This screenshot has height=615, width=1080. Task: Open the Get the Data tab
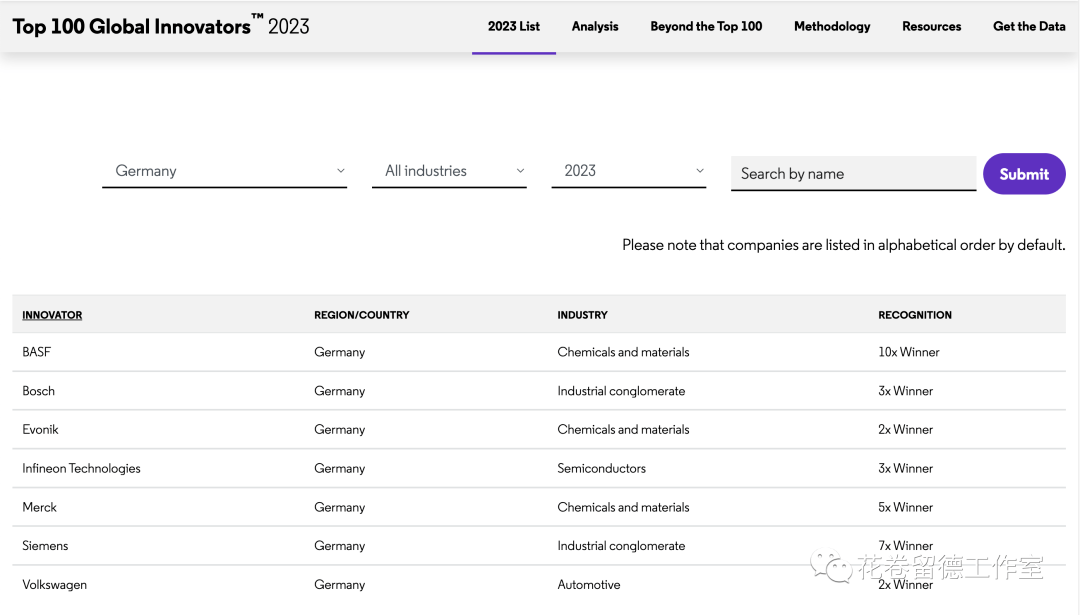[x=1029, y=26]
